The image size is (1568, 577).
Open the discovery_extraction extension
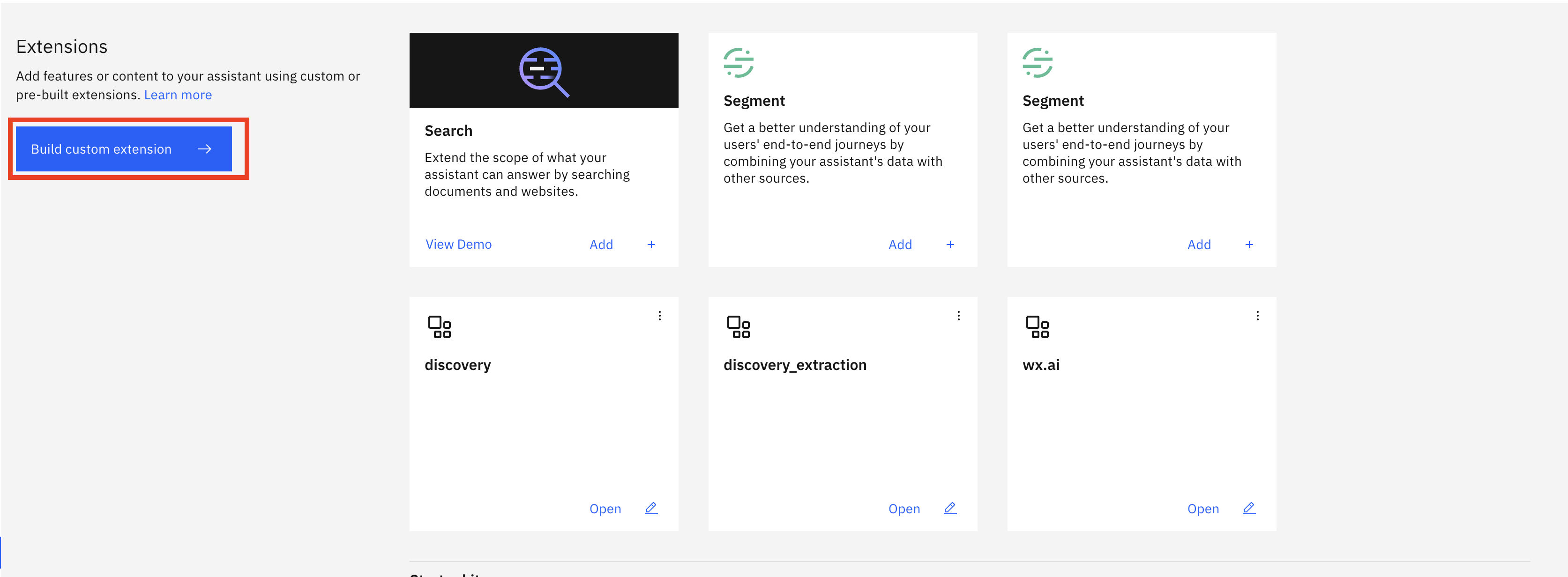tap(904, 509)
